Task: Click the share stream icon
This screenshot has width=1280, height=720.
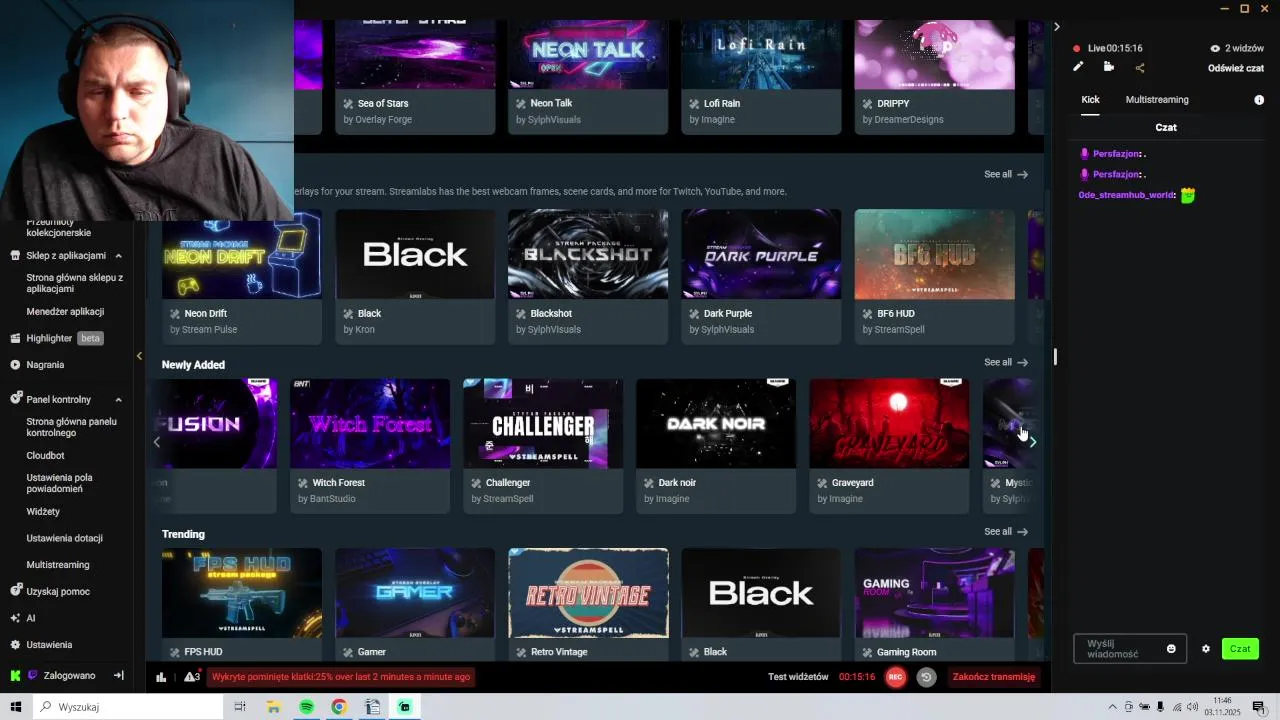Action: click(x=1140, y=68)
